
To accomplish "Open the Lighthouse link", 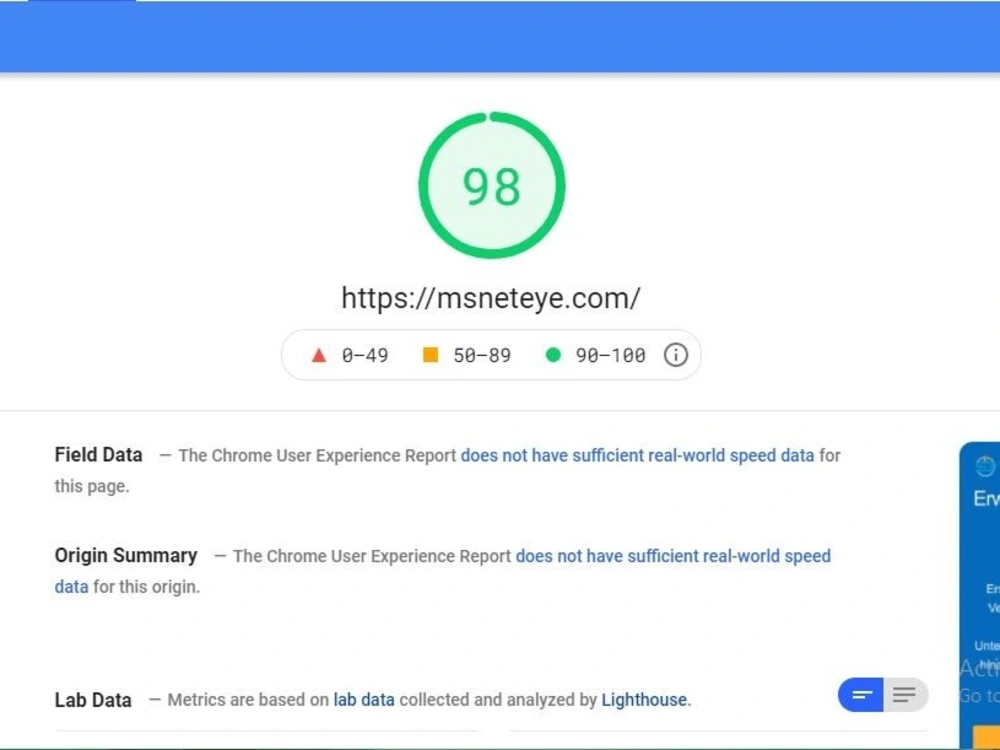I will [x=644, y=700].
